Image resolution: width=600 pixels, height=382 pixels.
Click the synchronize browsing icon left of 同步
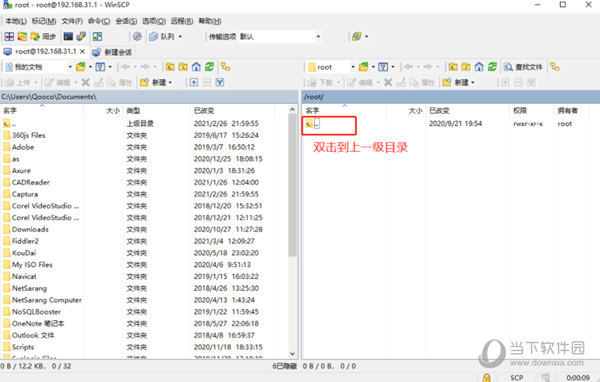[22, 36]
